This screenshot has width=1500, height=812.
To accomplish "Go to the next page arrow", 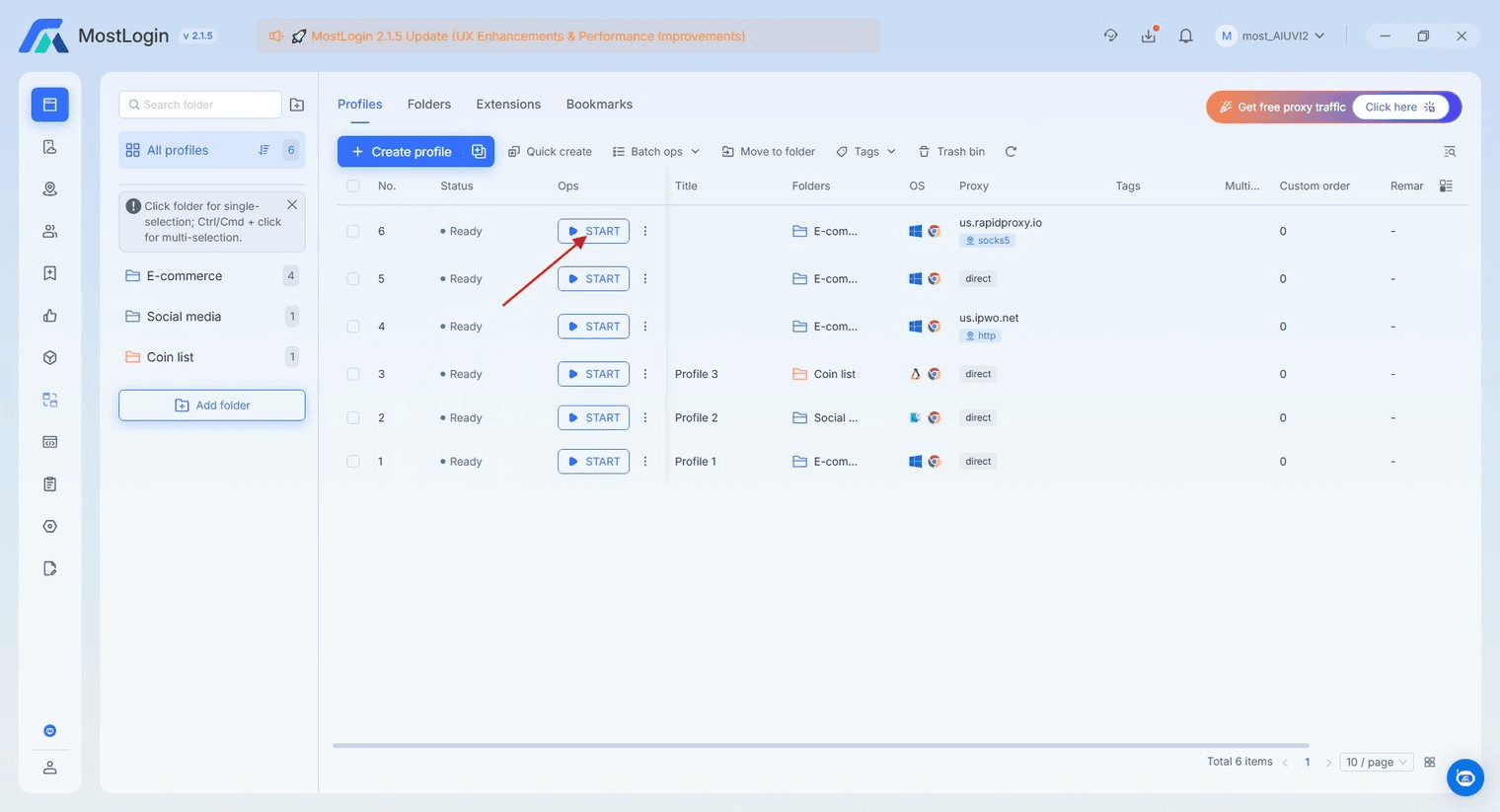I will 1328,762.
